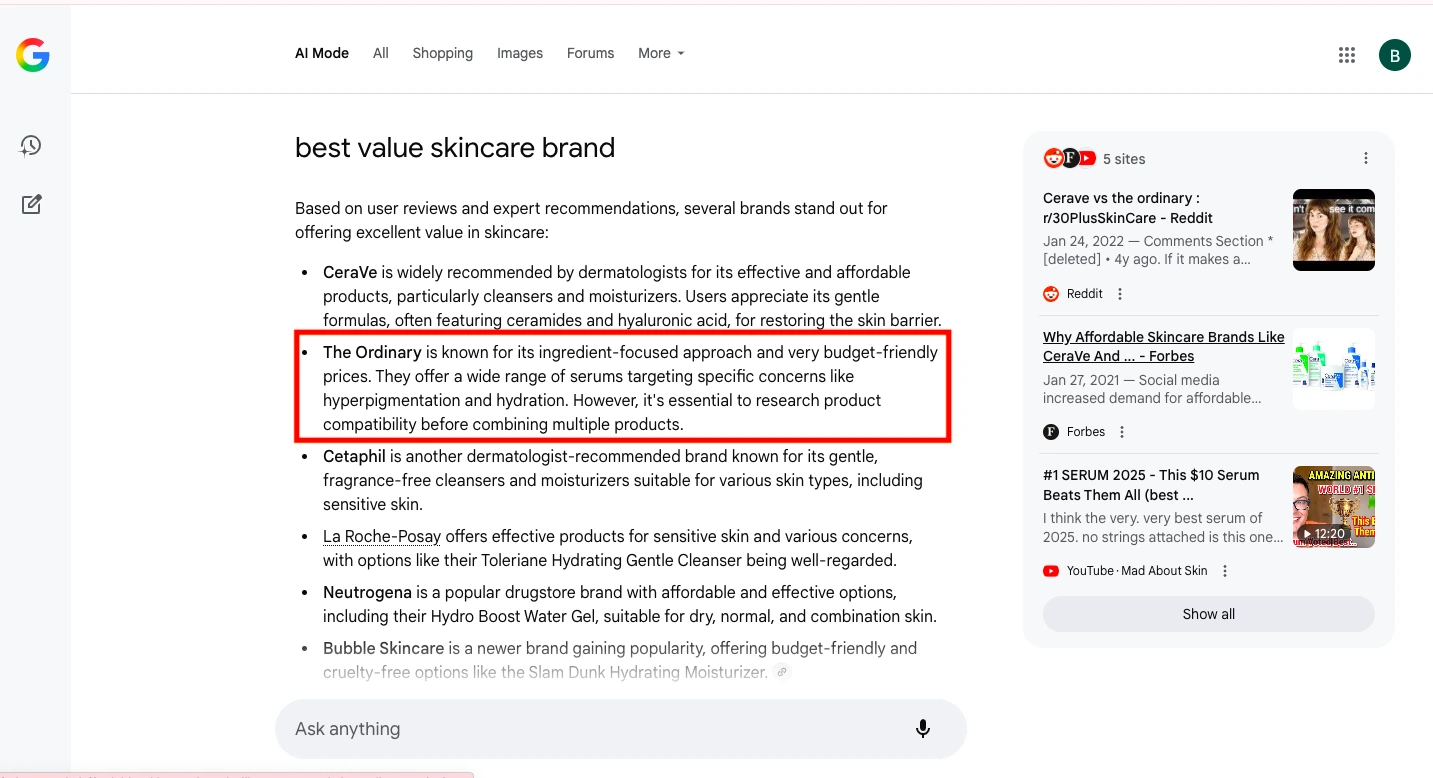Open the Google apps grid
The height and width of the screenshot is (778, 1433).
tap(1346, 55)
